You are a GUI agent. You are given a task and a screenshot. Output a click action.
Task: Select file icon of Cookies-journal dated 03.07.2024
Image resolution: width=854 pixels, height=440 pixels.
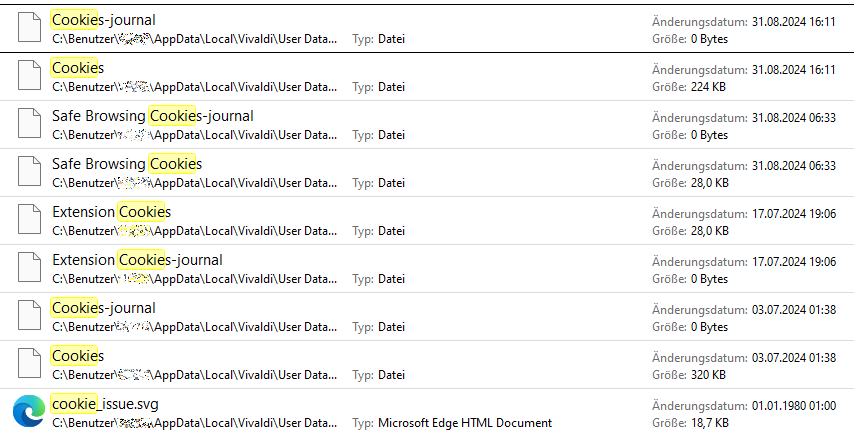click(x=29, y=315)
